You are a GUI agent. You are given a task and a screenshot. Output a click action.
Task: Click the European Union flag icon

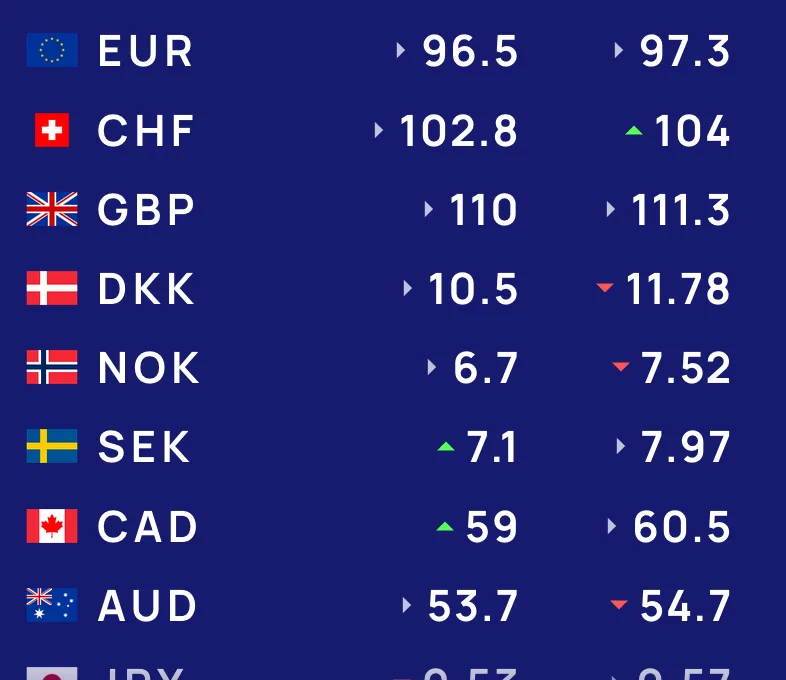click(x=52, y=50)
